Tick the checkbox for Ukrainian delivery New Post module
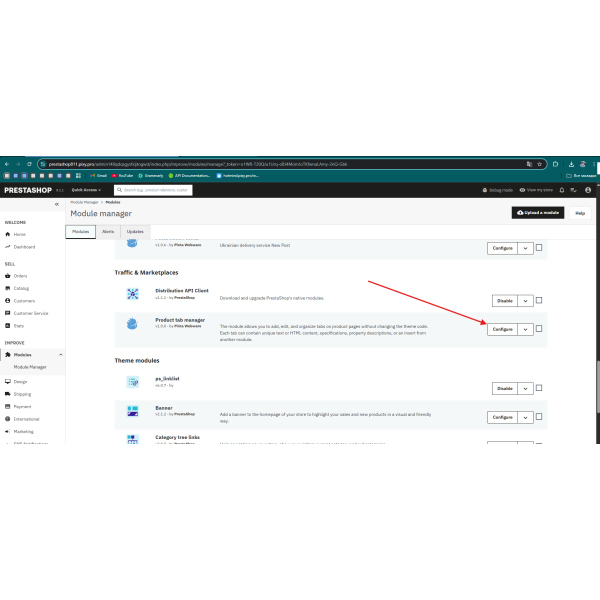This screenshot has width=600, height=600. (x=539, y=248)
